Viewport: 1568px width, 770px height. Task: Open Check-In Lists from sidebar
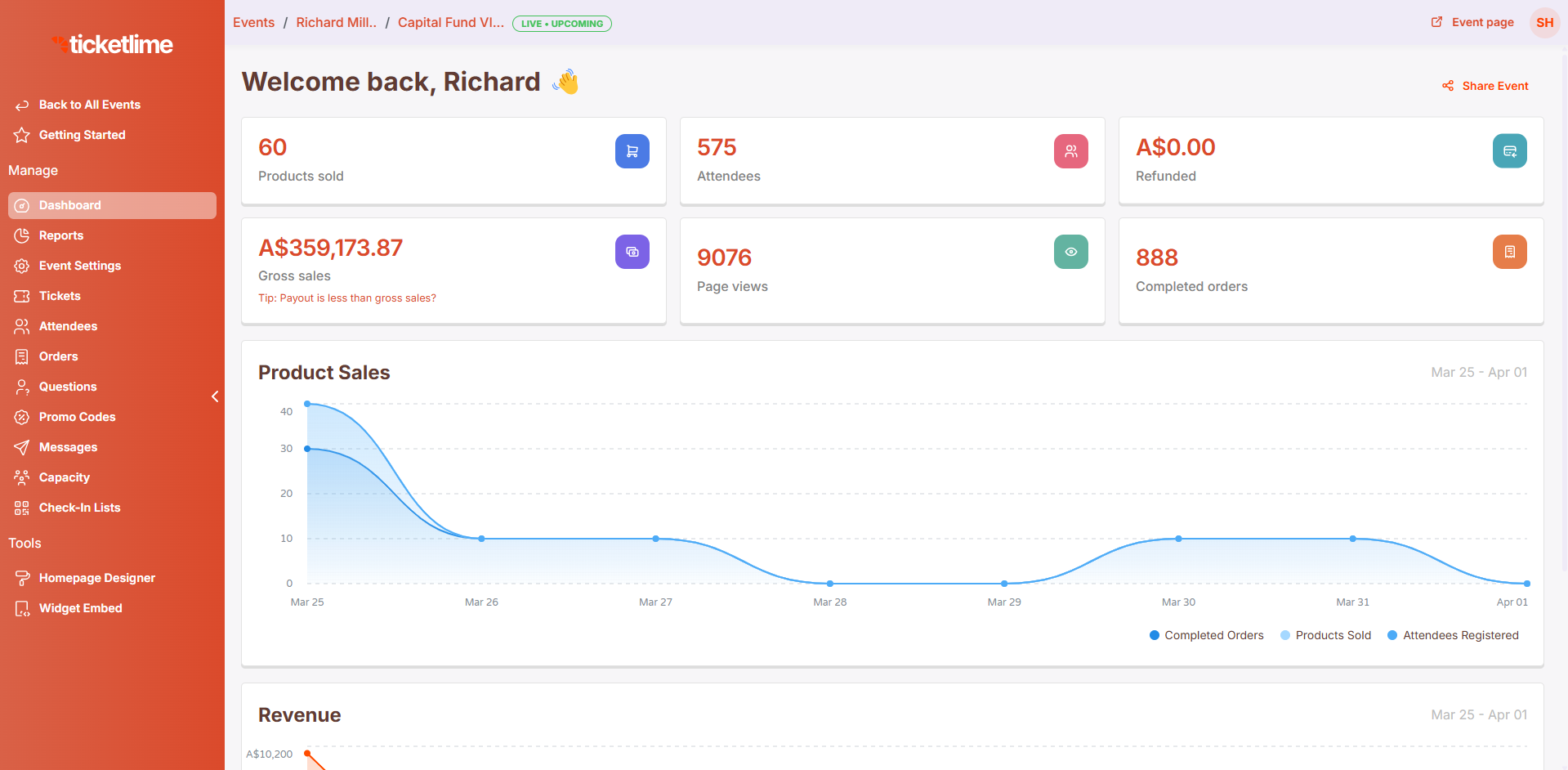coord(79,508)
